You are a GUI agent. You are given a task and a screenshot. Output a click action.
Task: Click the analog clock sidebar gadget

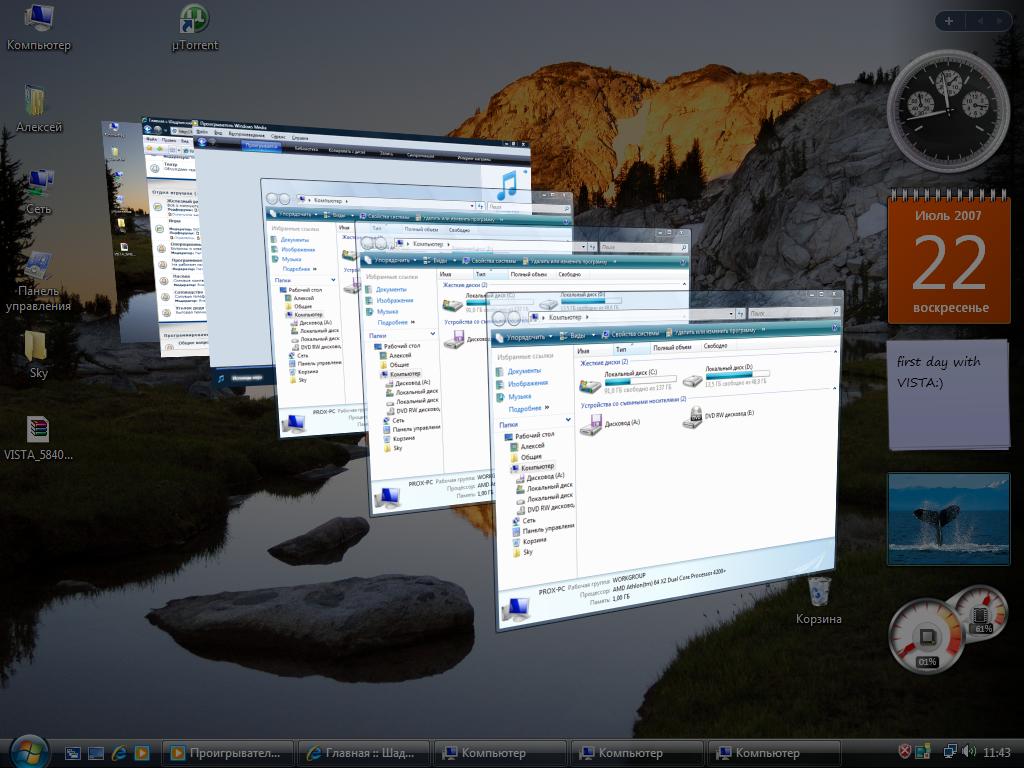pos(948,111)
